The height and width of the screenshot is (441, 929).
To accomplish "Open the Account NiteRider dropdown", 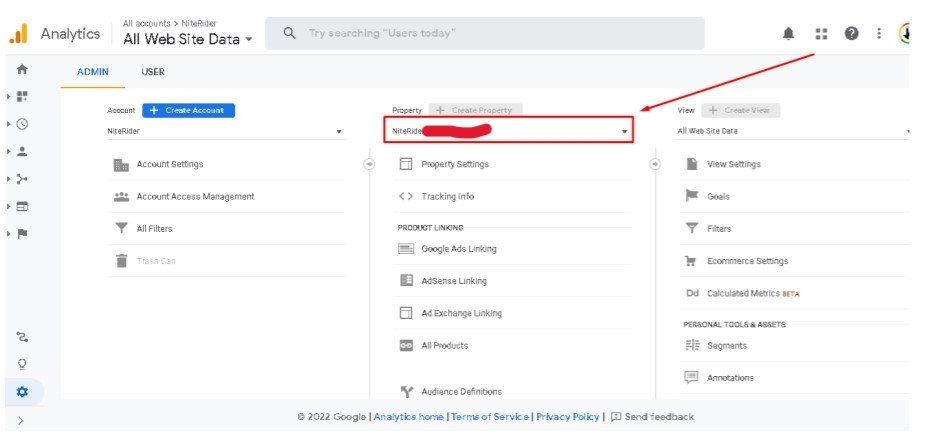I will (225, 132).
